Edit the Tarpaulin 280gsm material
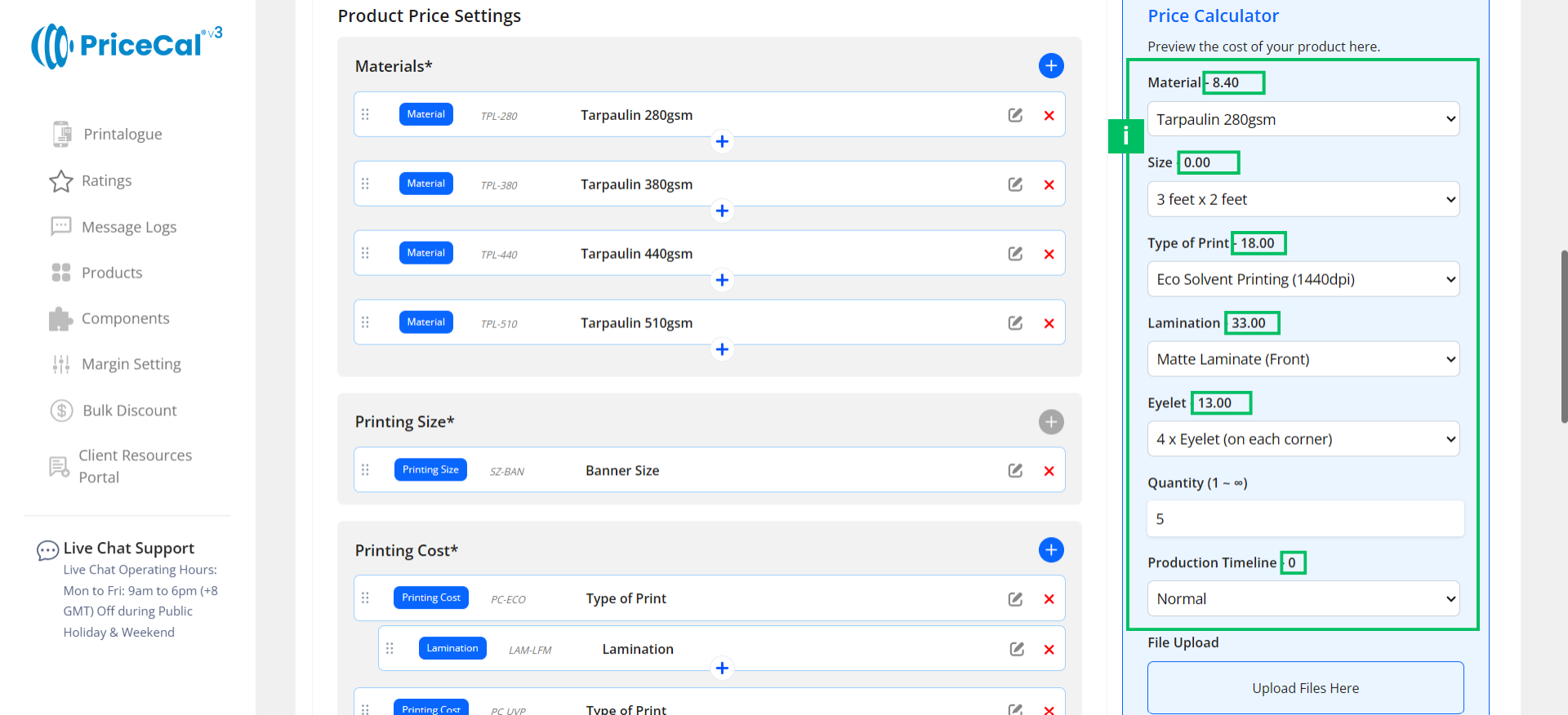 (x=1015, y=115)
